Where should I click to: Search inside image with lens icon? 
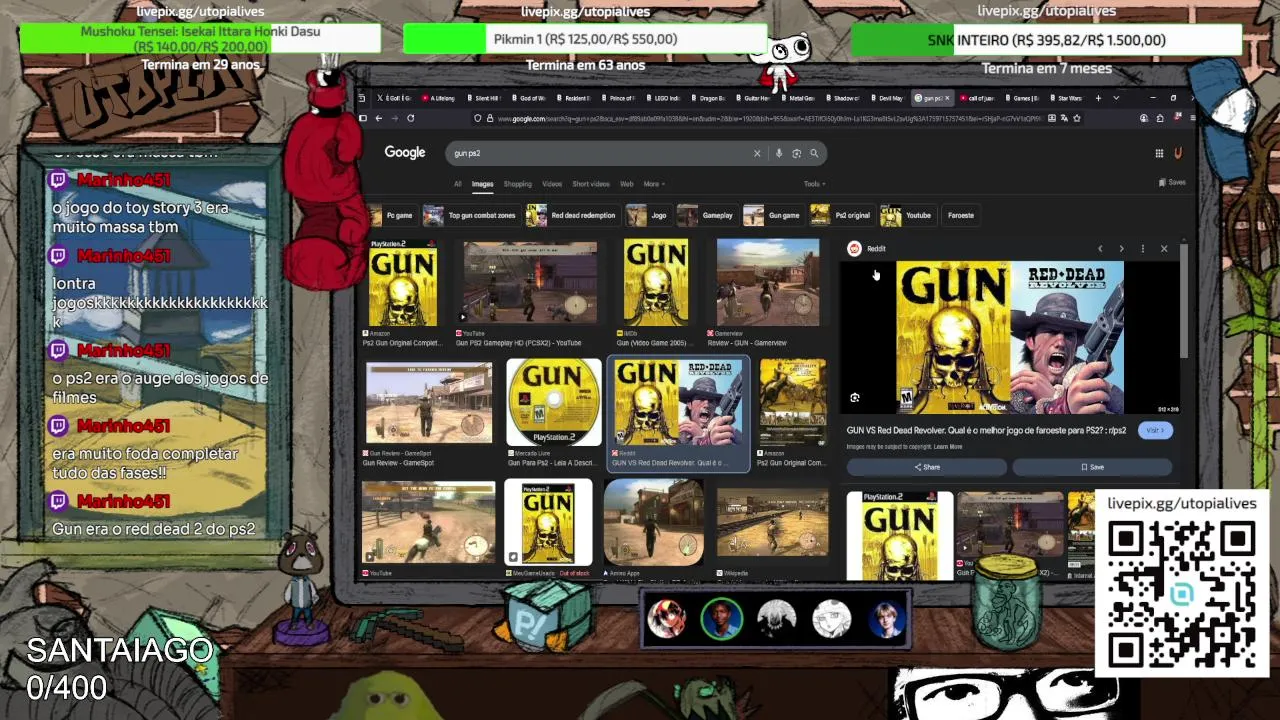pos(855,398)
